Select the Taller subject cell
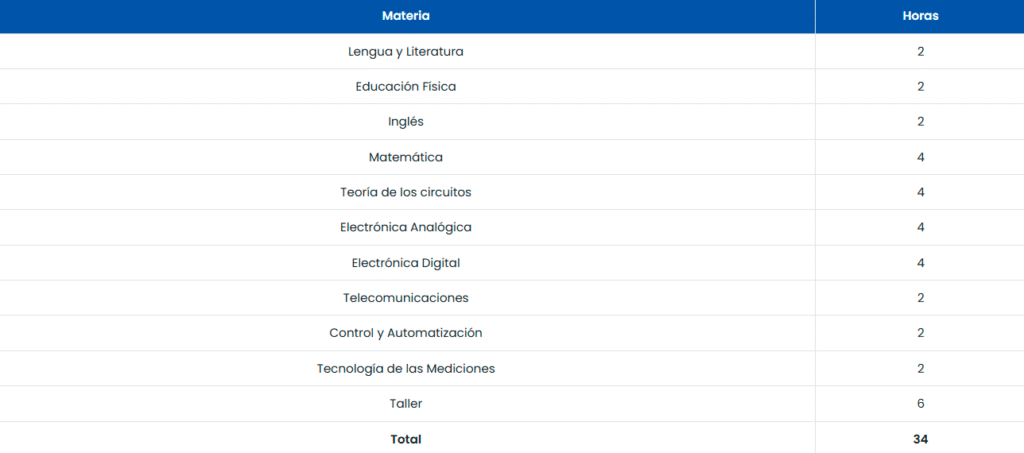 click(406, 404)
